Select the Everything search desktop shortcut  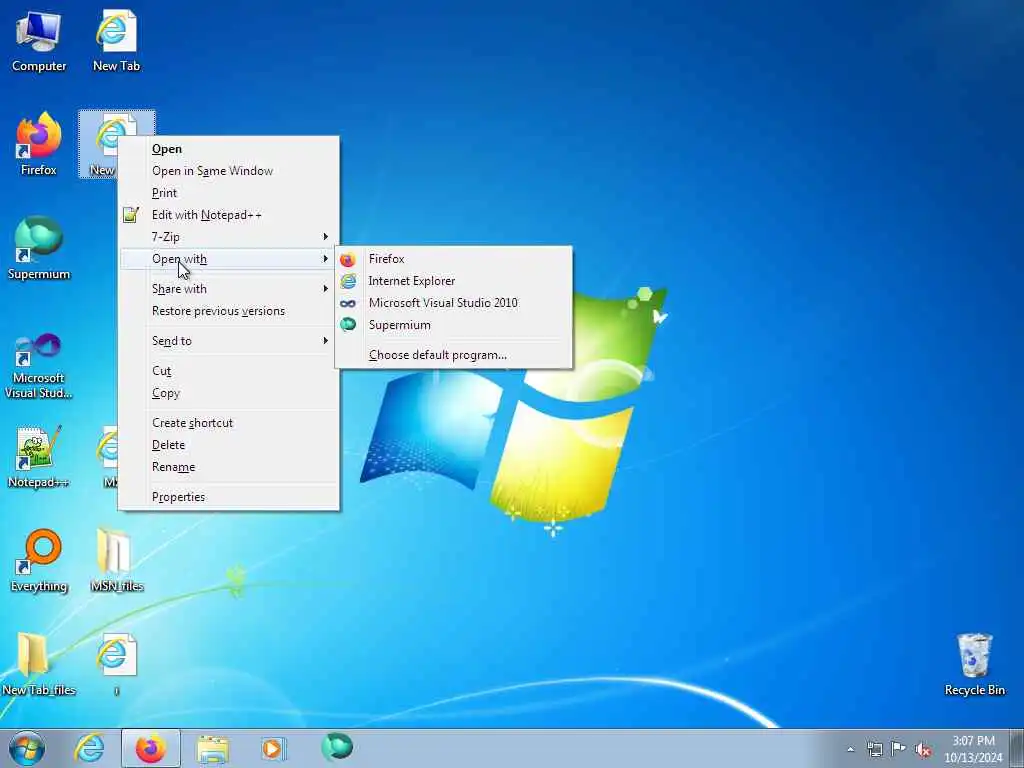click(x=39, y=560)
